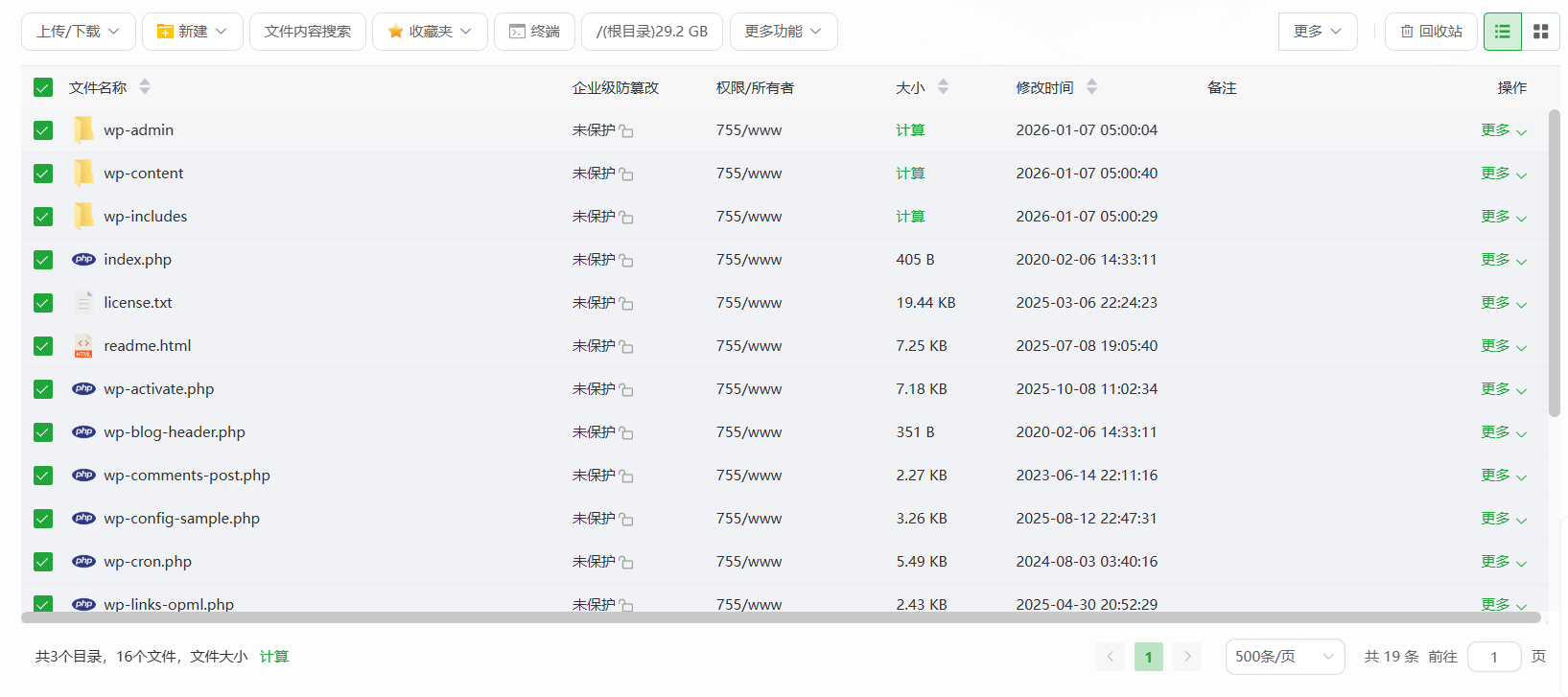Image resolution: width=1568 pixels, height=697 pixels.
Task: Uncheck the license.txt checkbox
Action: [x=43, y=303]
